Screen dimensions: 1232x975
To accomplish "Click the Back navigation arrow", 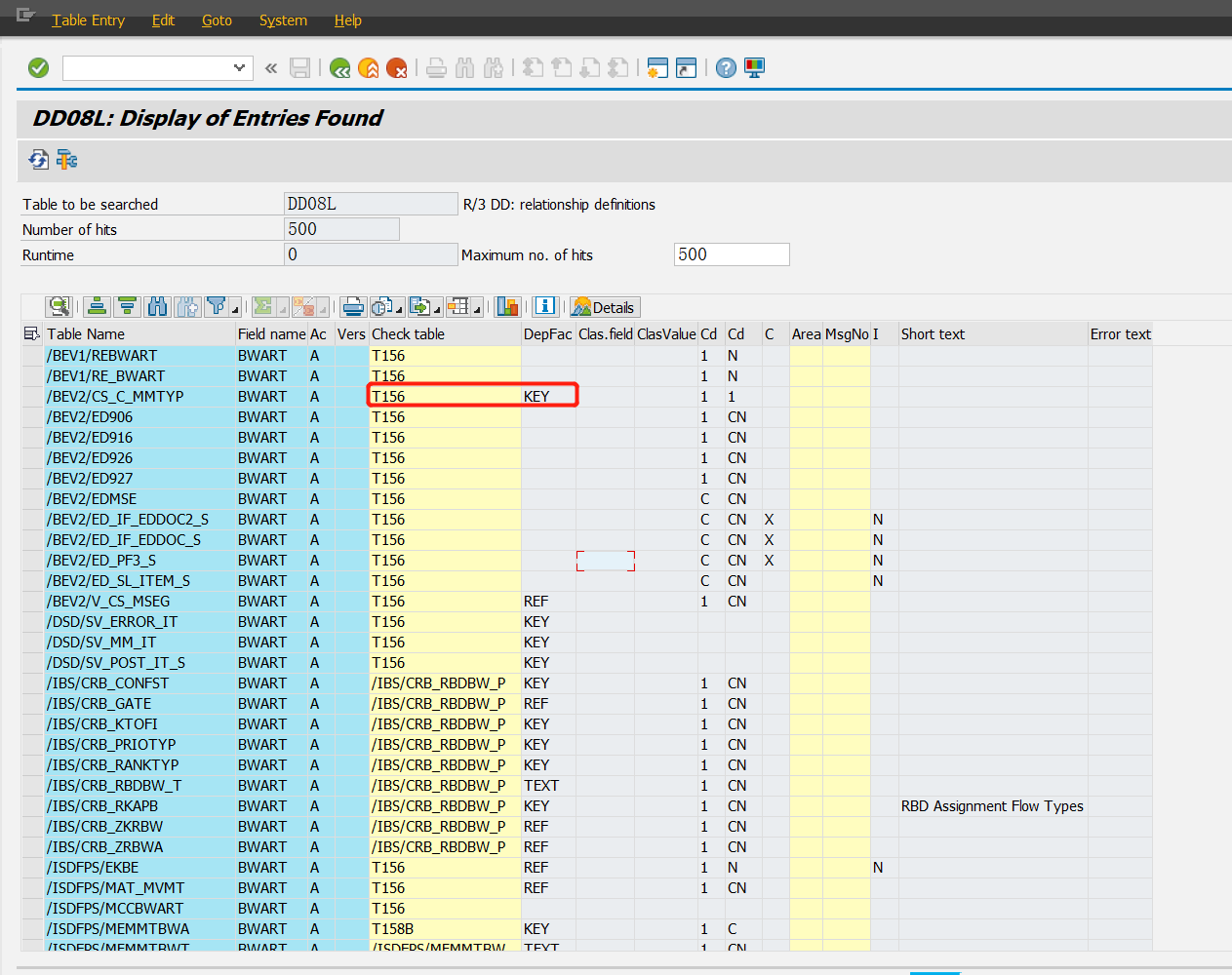I will (339, 68).
